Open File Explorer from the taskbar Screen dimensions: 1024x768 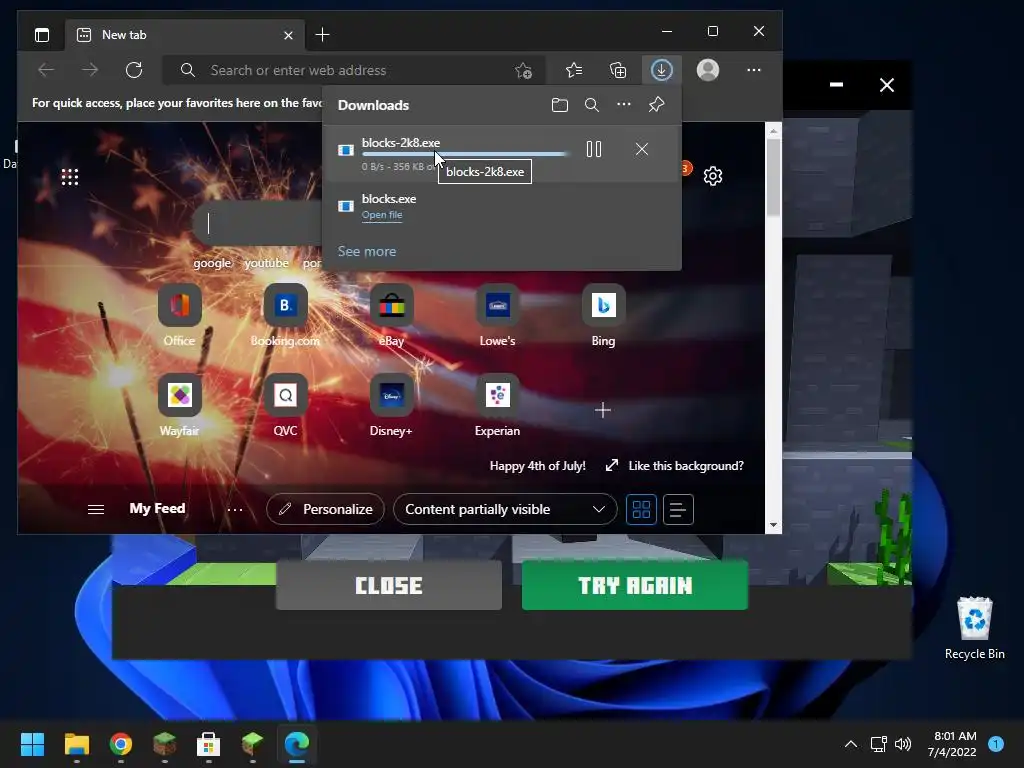click(x=76, y=744)
